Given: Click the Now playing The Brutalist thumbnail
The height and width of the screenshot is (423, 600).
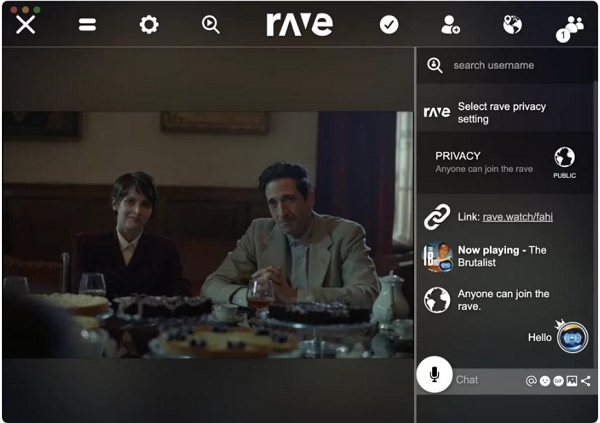Looking at the screenshot, I should [437, 258].
